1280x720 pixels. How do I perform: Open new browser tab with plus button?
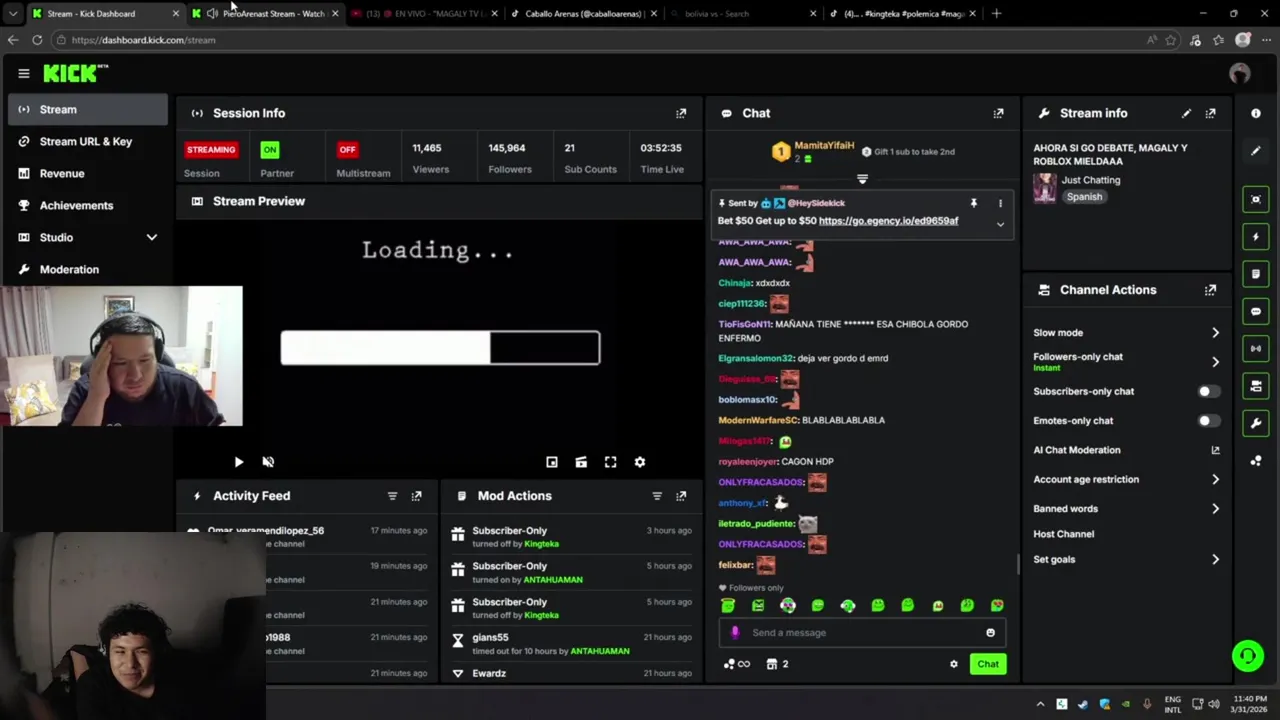[996, 14]
